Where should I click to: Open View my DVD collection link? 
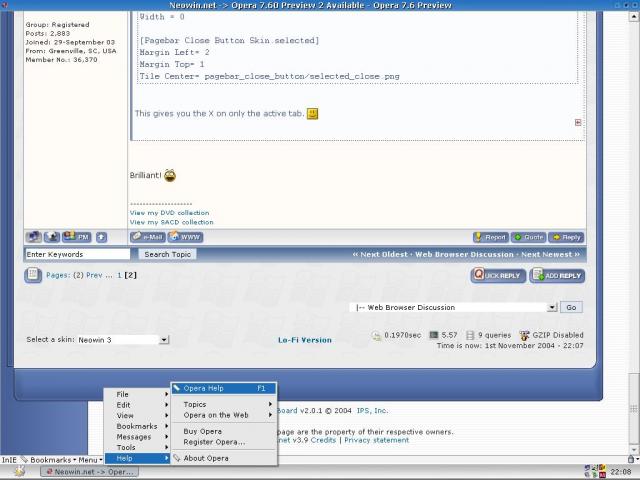(169, 213)
